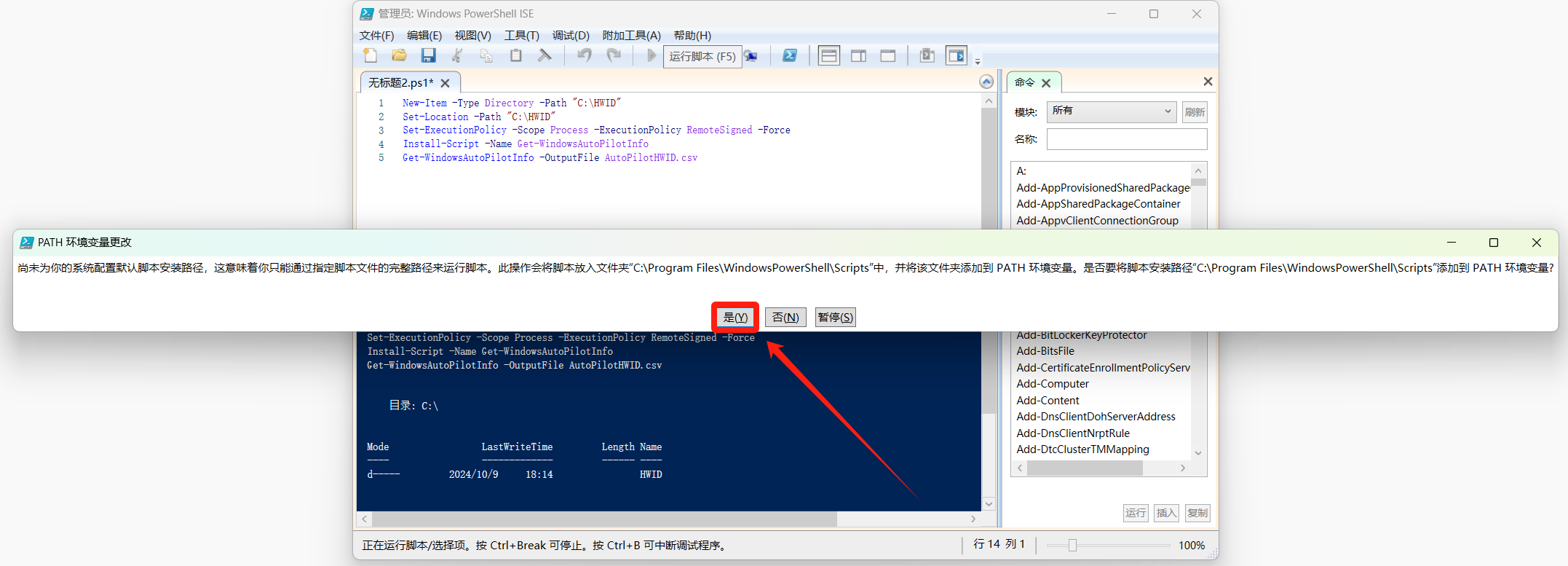Toggle script pane shown at top layout
Screen dimensions: 1568x566
click(828, 56)
